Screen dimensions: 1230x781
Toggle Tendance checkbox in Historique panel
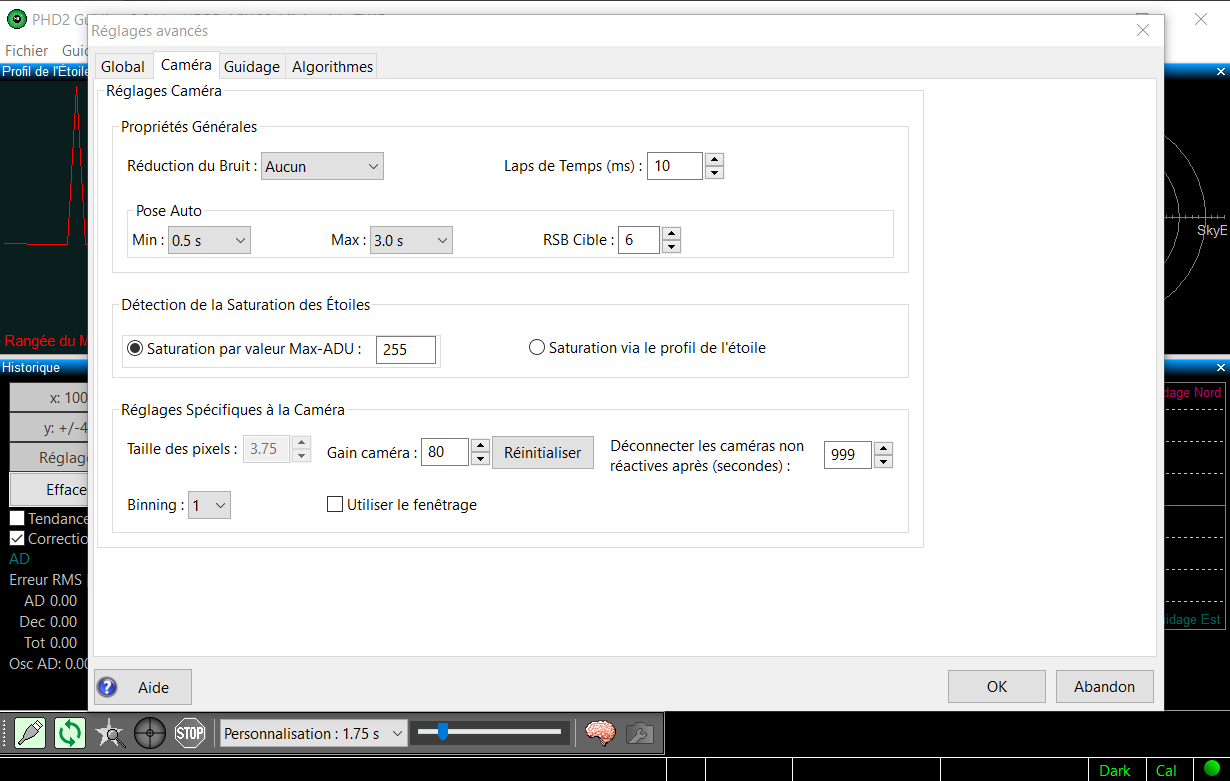[17, 518]
